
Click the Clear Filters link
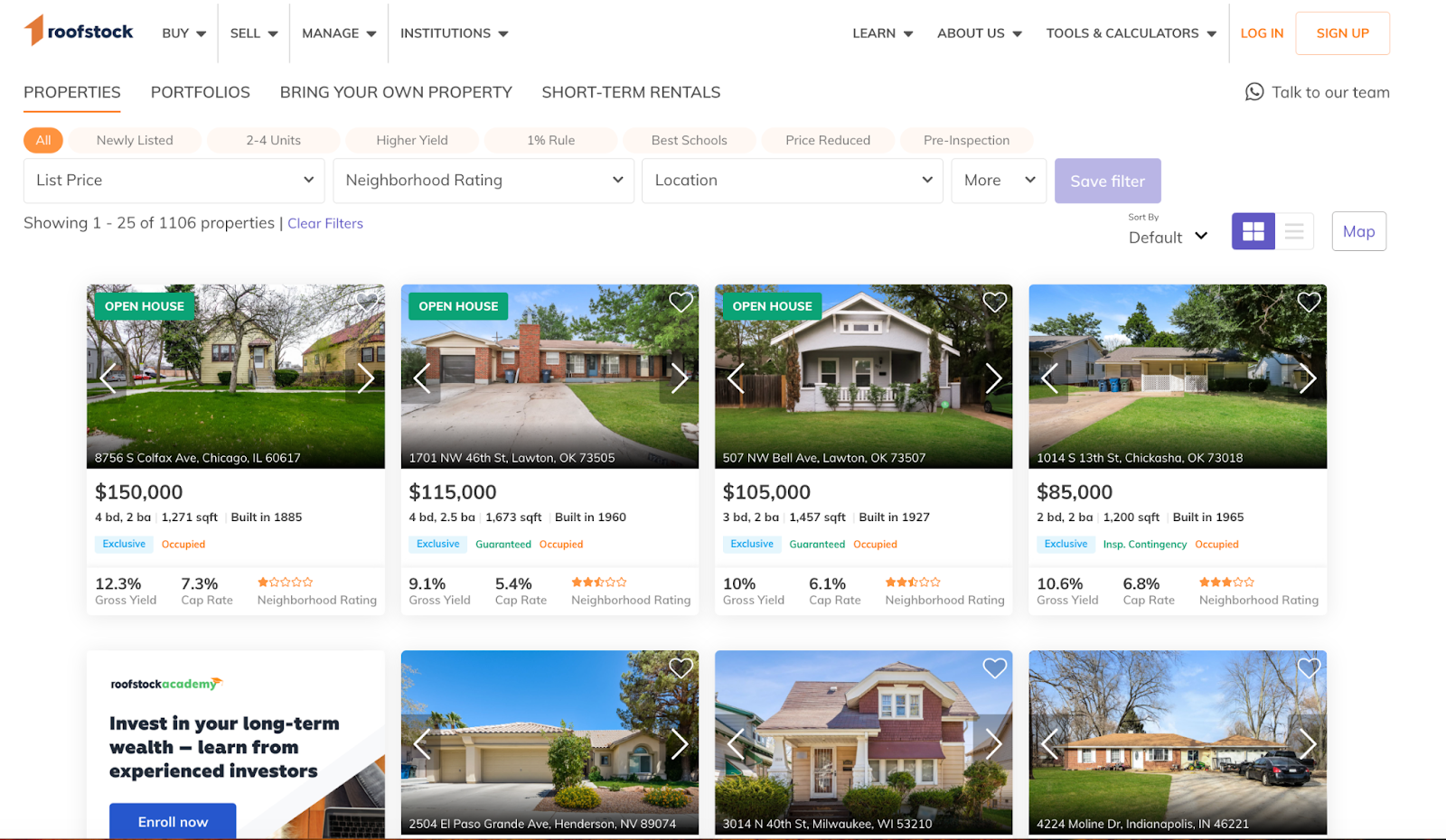tap(325, 223)
